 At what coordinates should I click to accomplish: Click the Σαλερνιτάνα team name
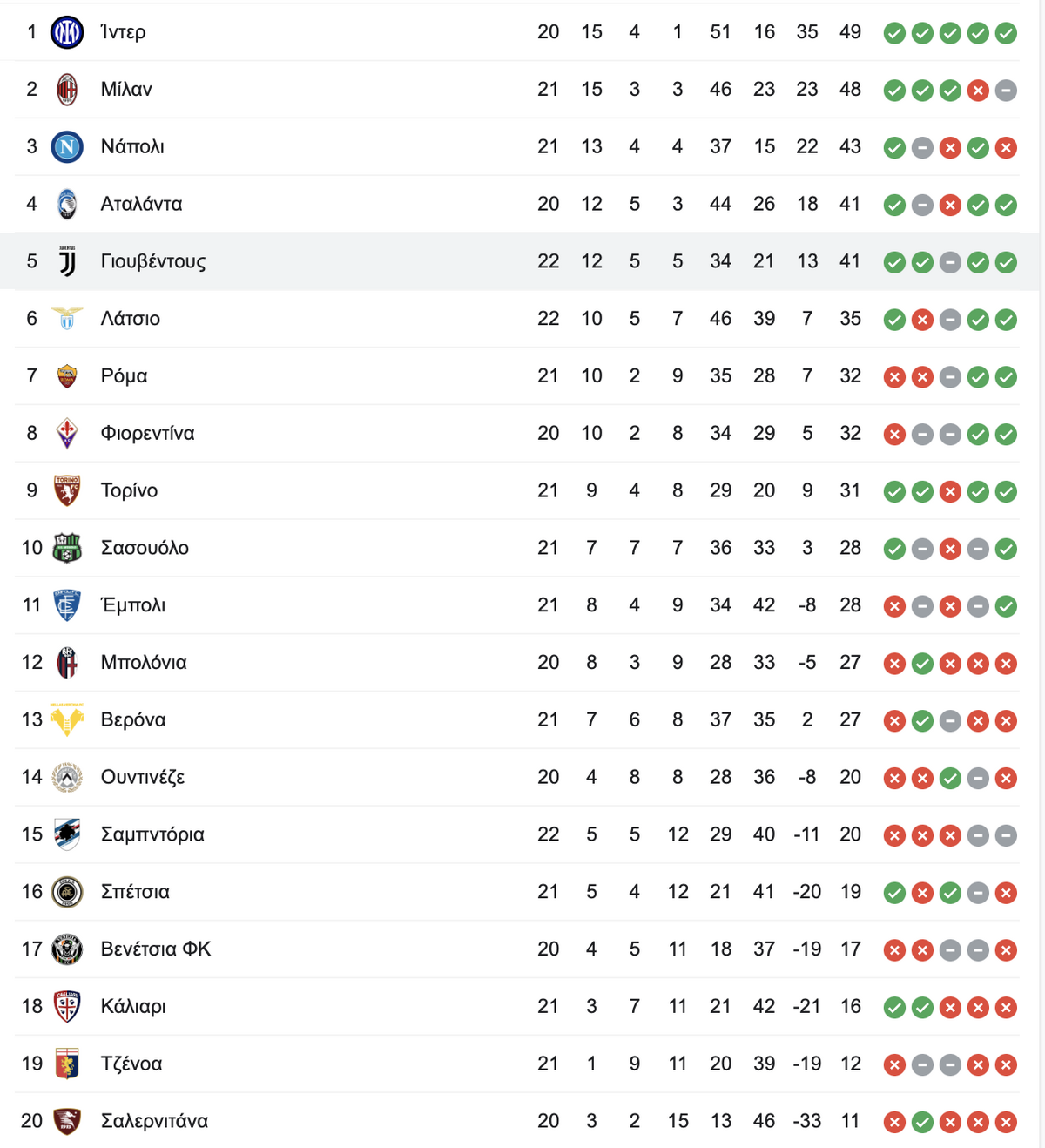[155, 1121]
